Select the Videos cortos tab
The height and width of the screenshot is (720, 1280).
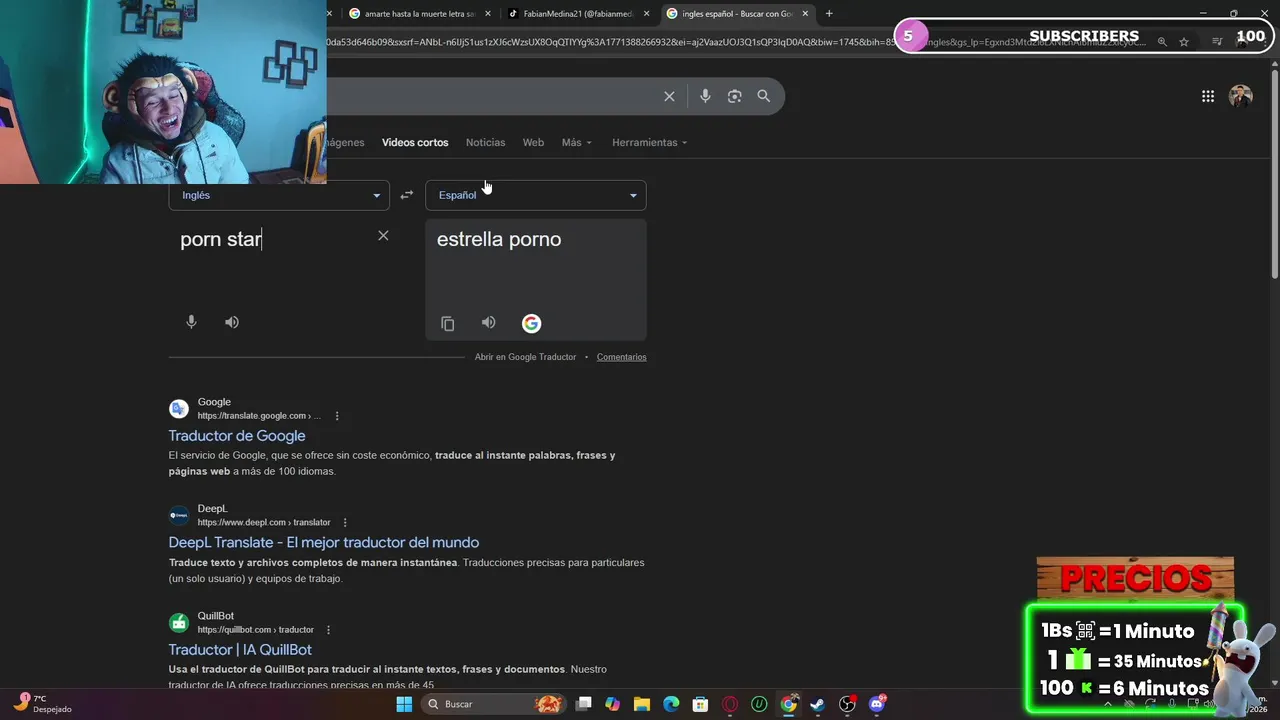coord(415,142)
